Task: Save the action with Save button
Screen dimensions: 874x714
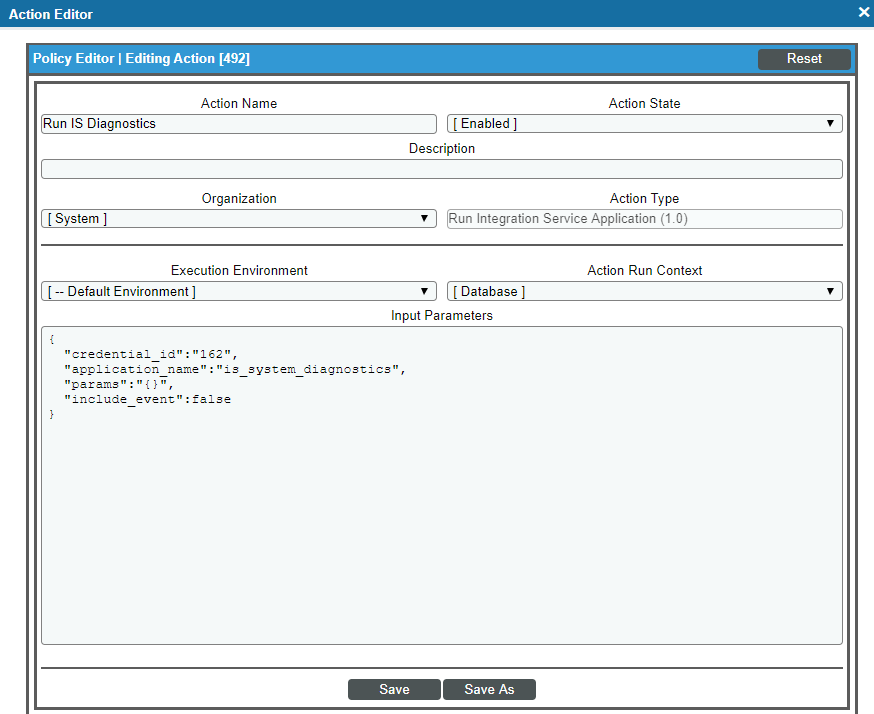Action: coord(394,690)
